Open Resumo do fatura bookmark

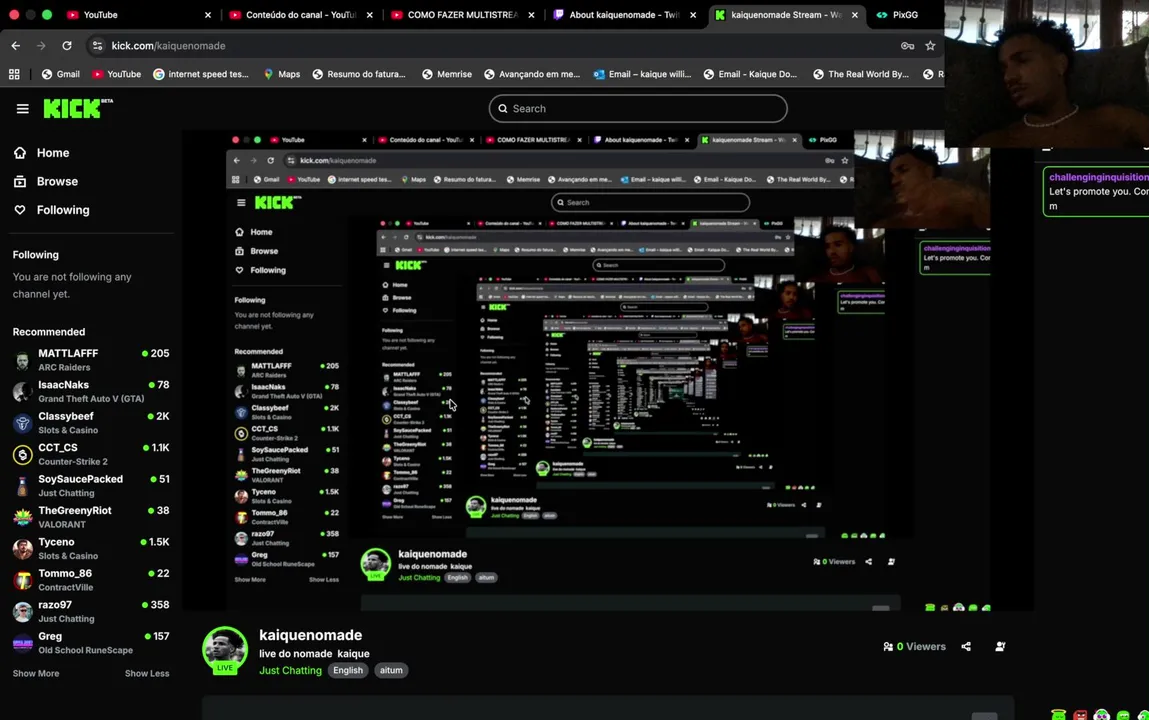359,74
